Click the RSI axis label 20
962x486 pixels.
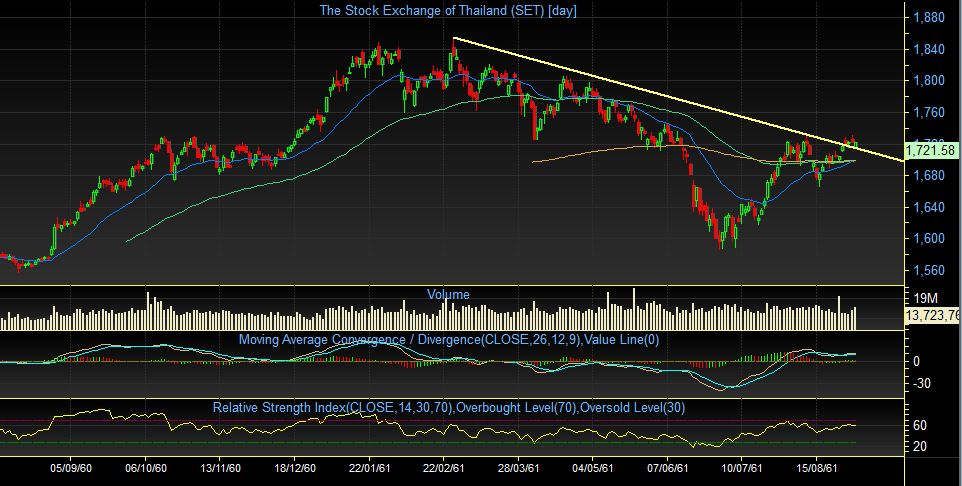click(x=920, y=446)
